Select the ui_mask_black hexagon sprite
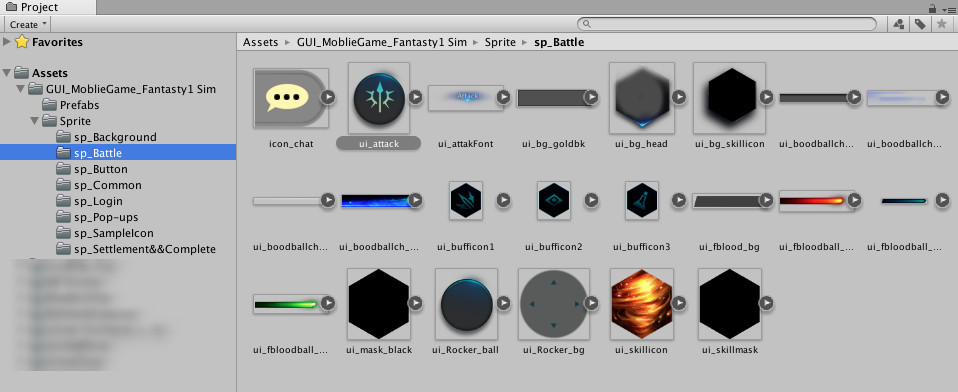This screenshot has width=958, height=392. click(x=379, y=303)
